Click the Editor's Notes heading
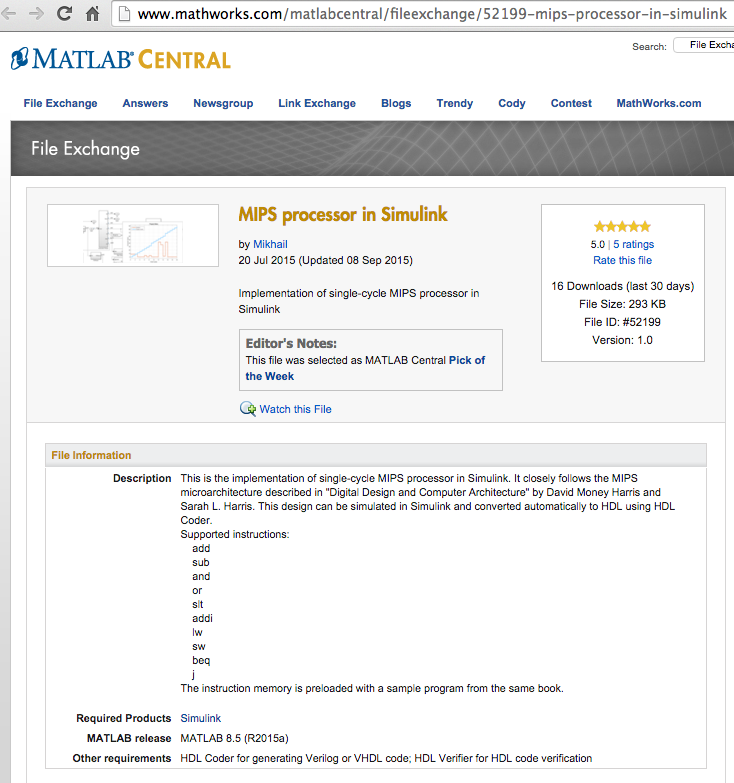This screenshot has width=734, height=783. [291, 344]
